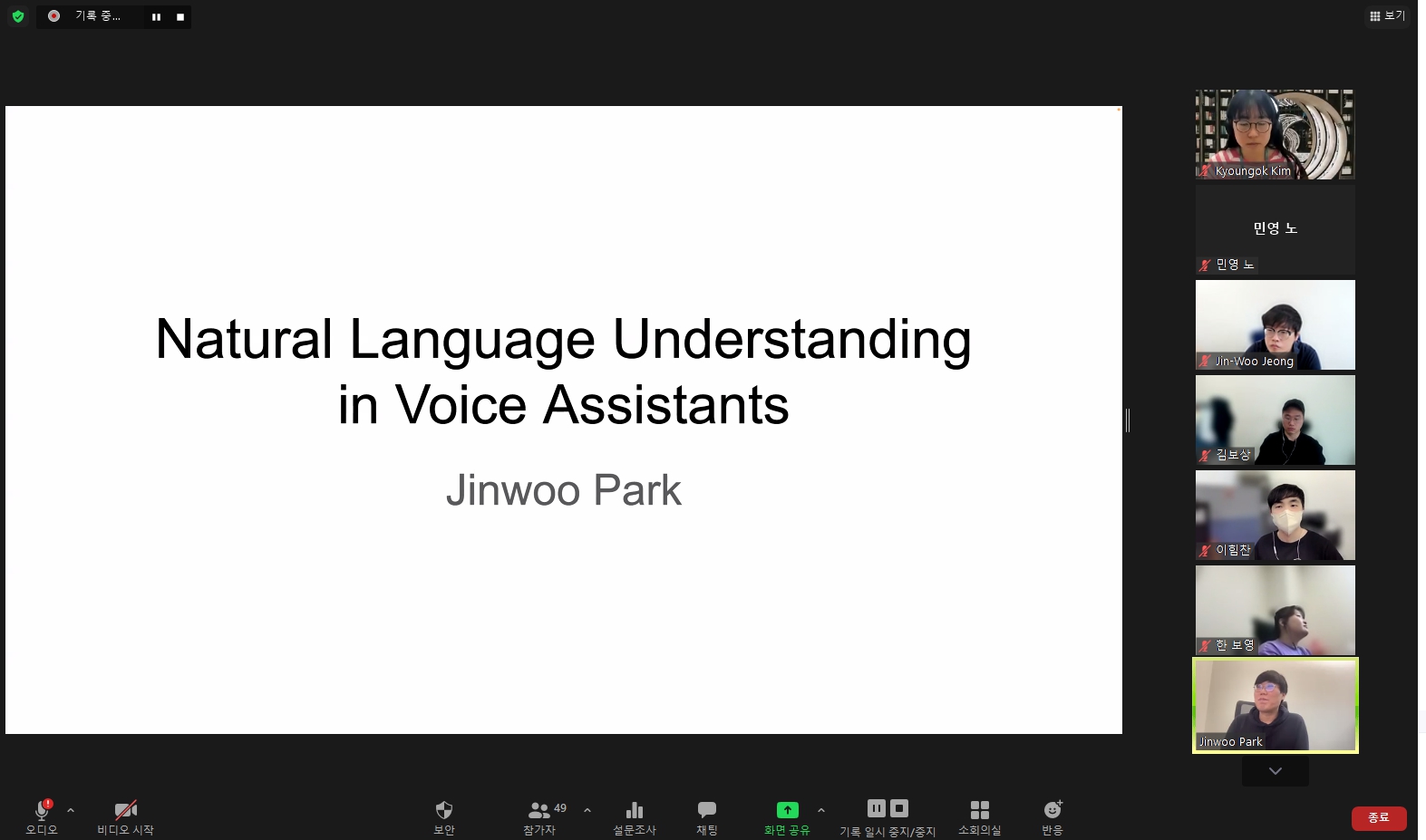Unmute microphone with the 오디오 icon
This screenshot has width=1426, height=840.
(x=42, y=810)
